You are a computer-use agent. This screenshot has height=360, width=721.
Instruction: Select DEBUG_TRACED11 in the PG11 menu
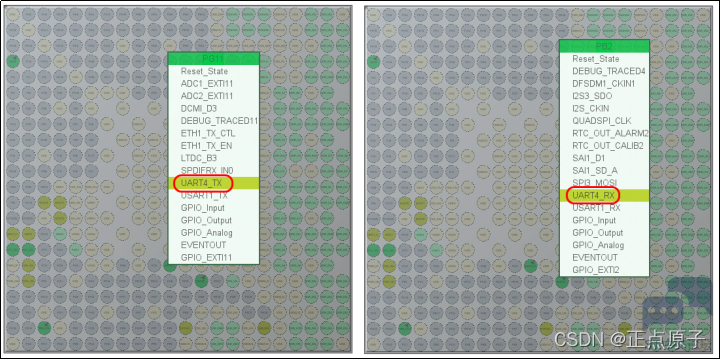click(x=214, y=121)
